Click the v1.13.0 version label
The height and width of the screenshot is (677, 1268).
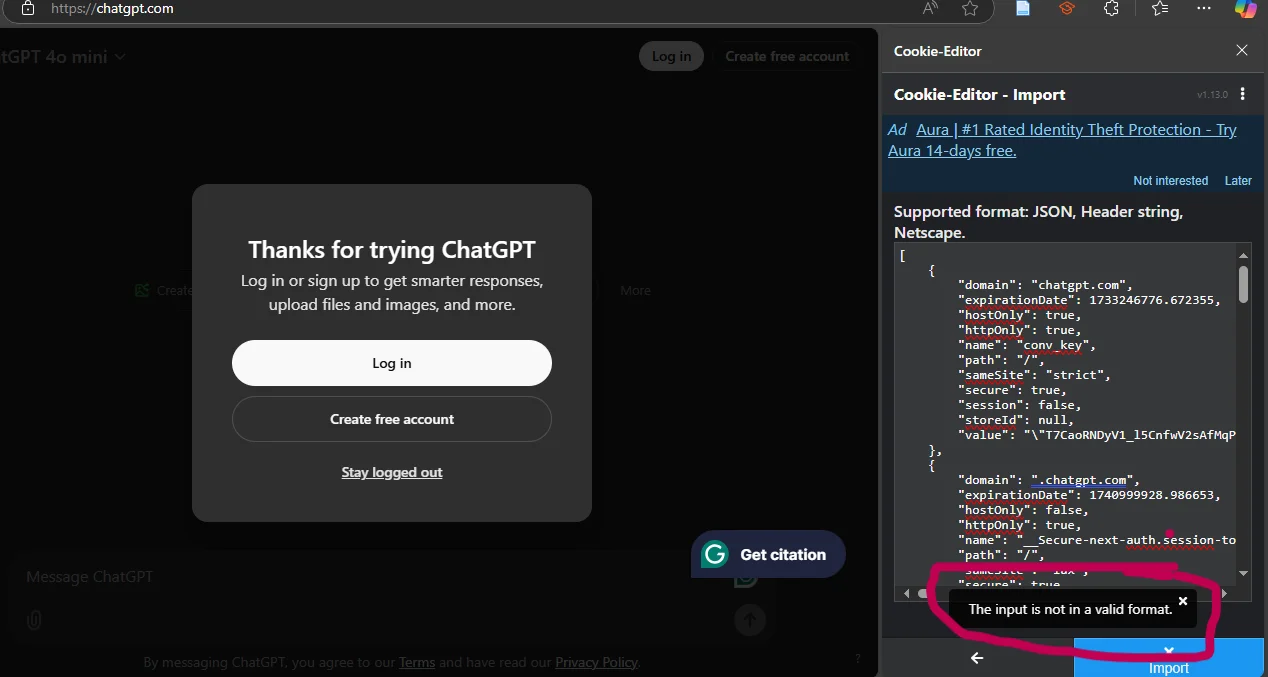pos(1212,95)
